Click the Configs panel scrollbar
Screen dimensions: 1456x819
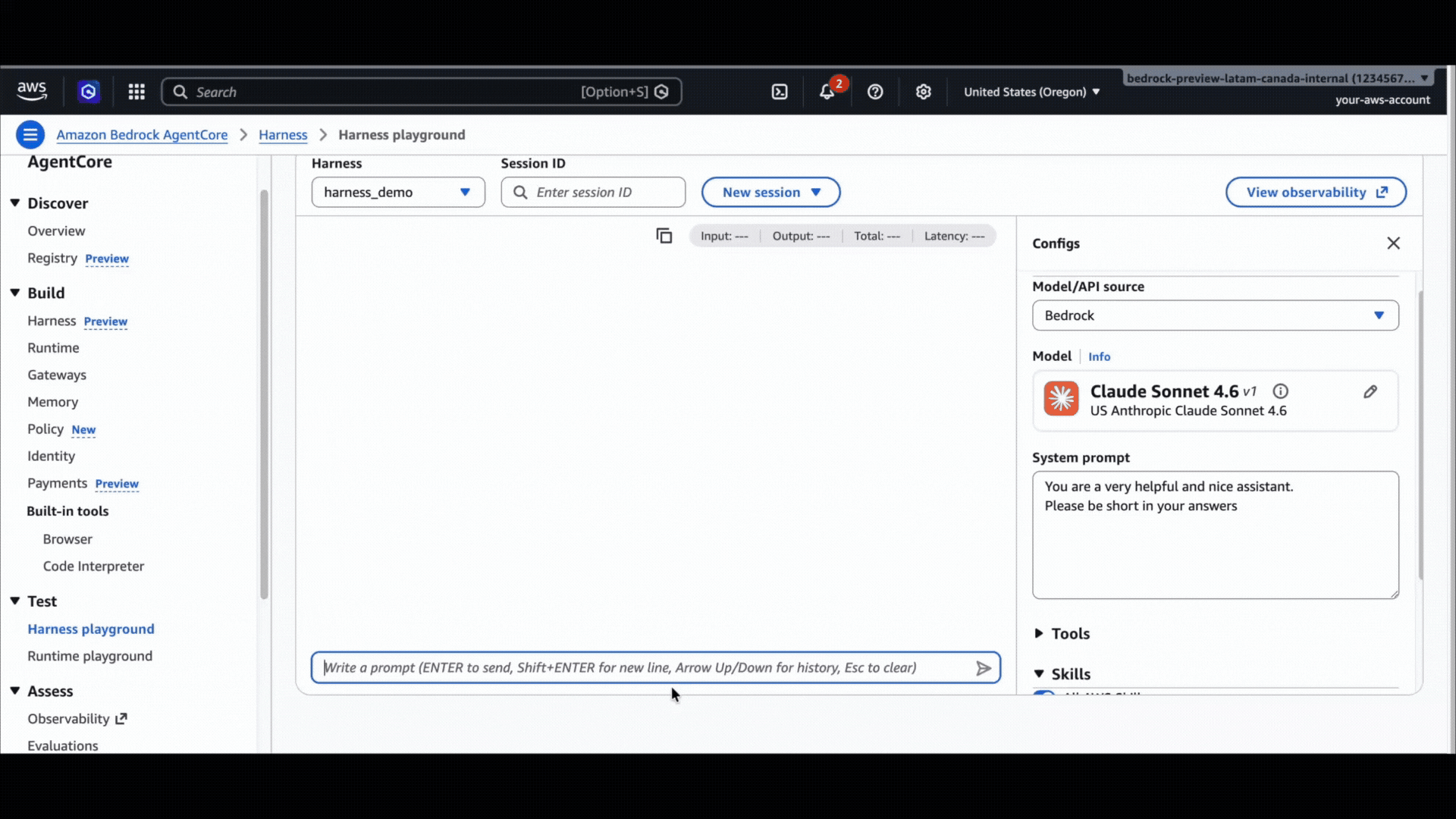[1420, 435]
